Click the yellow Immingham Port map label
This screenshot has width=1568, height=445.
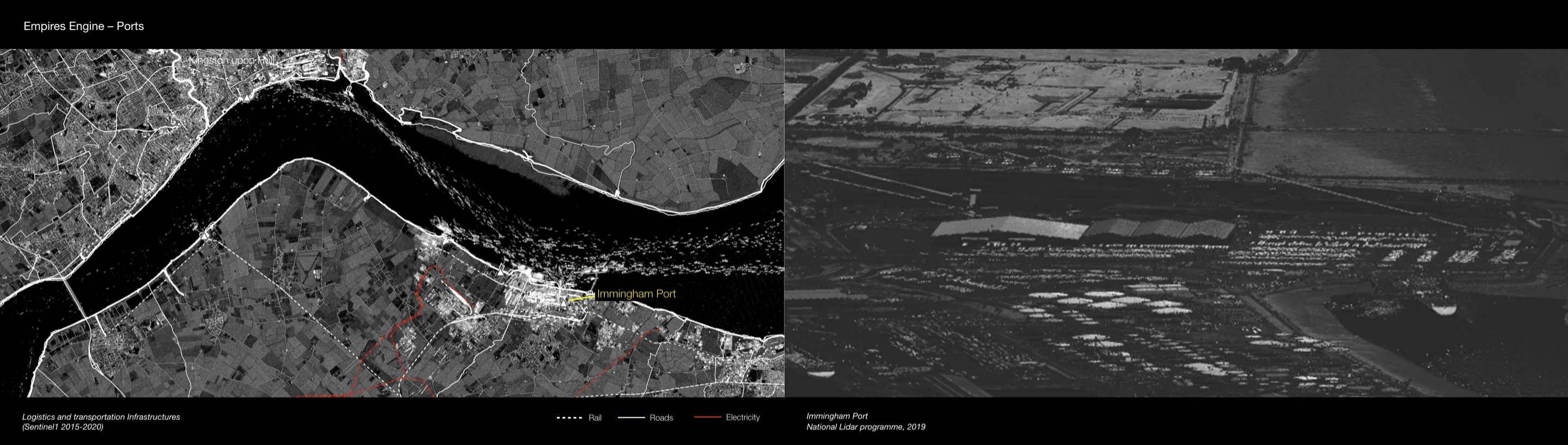(636, 294)
